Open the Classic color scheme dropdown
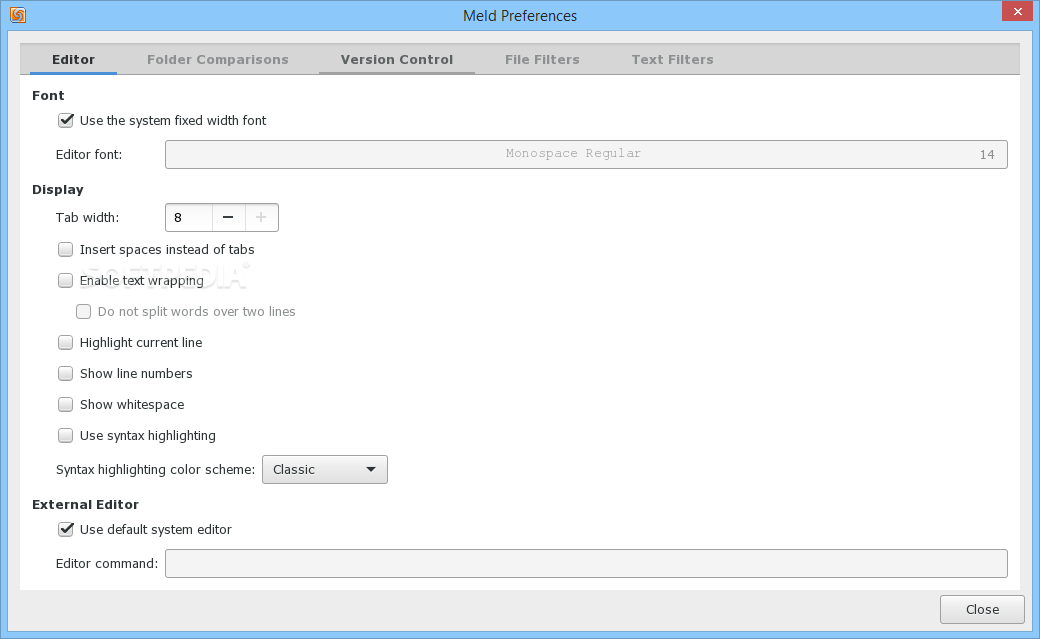Viewport: 1040px width, 639px height. click(x=325, y=469)
